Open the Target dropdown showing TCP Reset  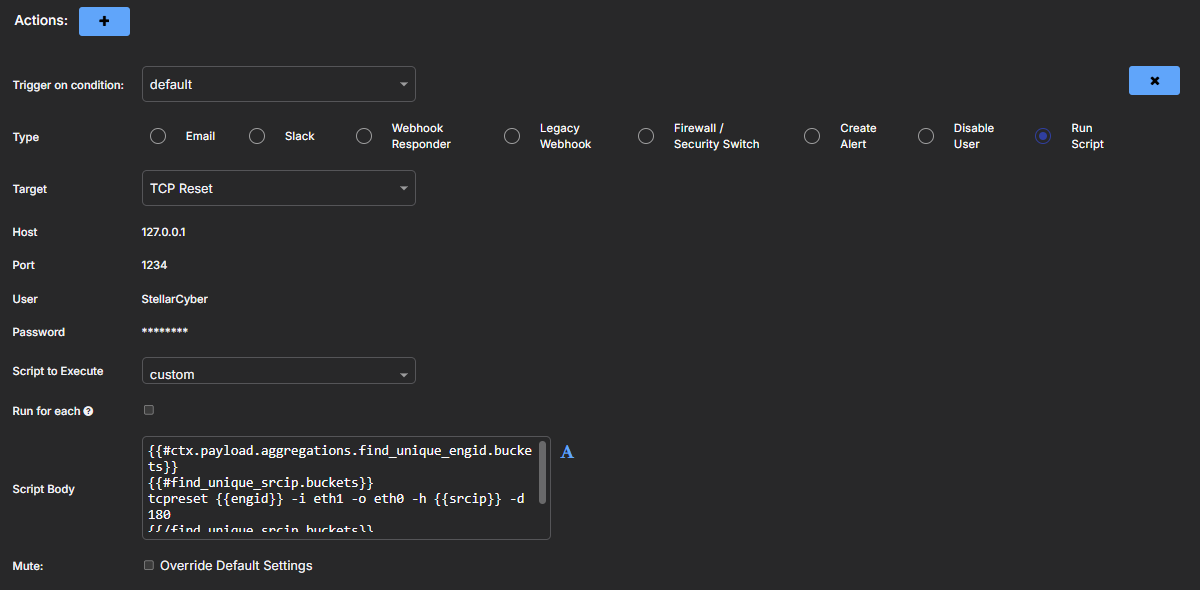point(278,188)
